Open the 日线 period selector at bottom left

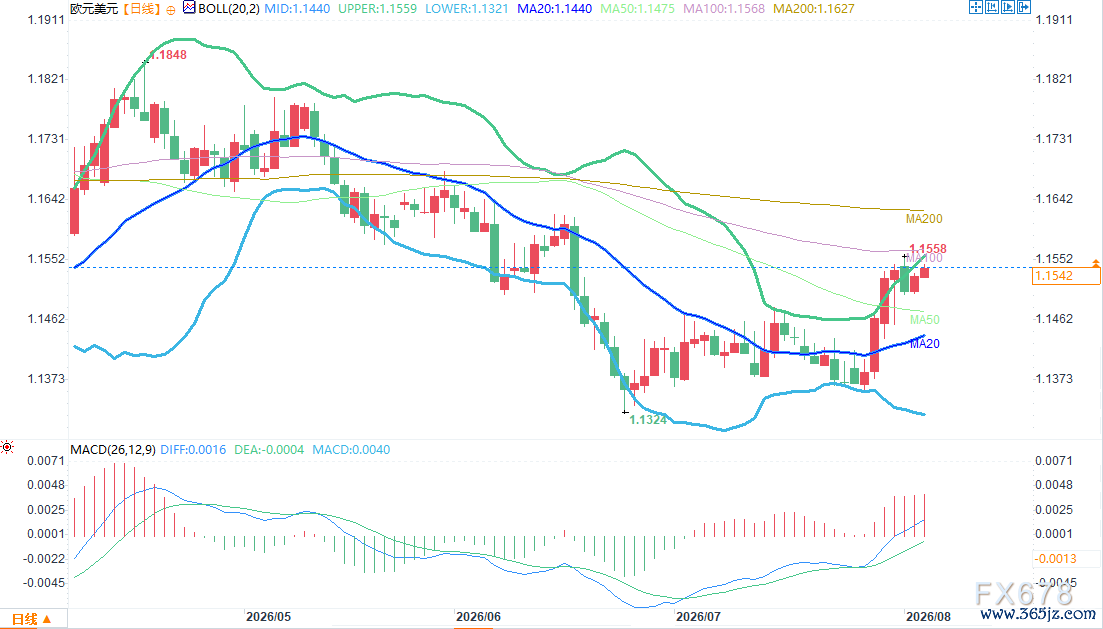pyautogui.click(x=32, y=619)
